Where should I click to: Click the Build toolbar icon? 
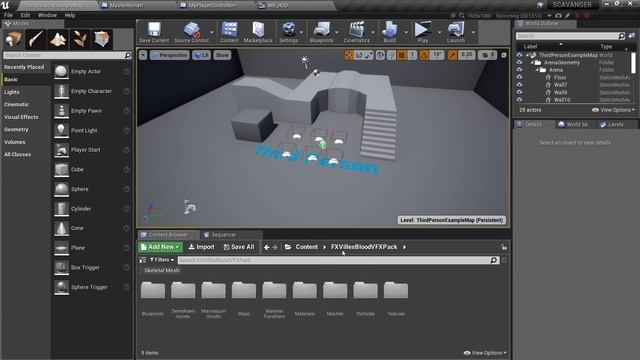pyautogui.click(x=389, y=32)
